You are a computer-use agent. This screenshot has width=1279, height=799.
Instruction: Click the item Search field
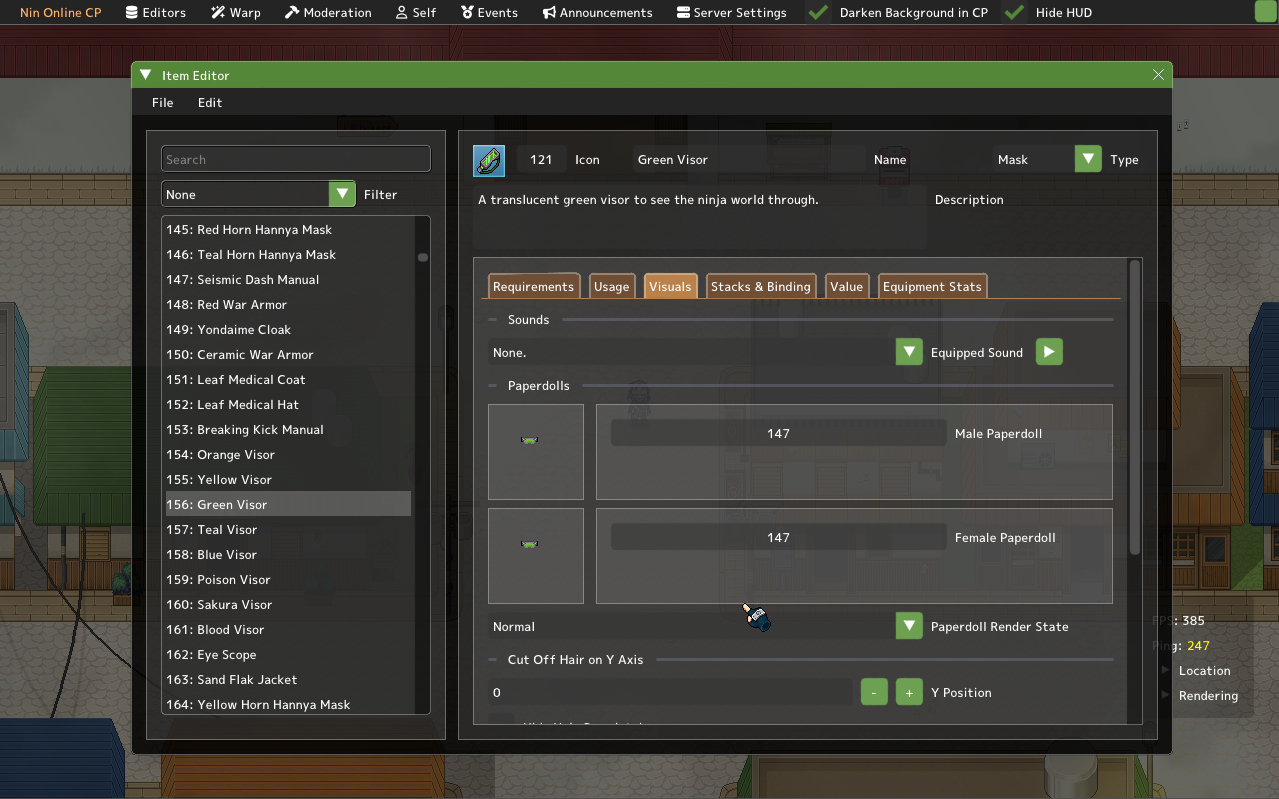point(295,159)
